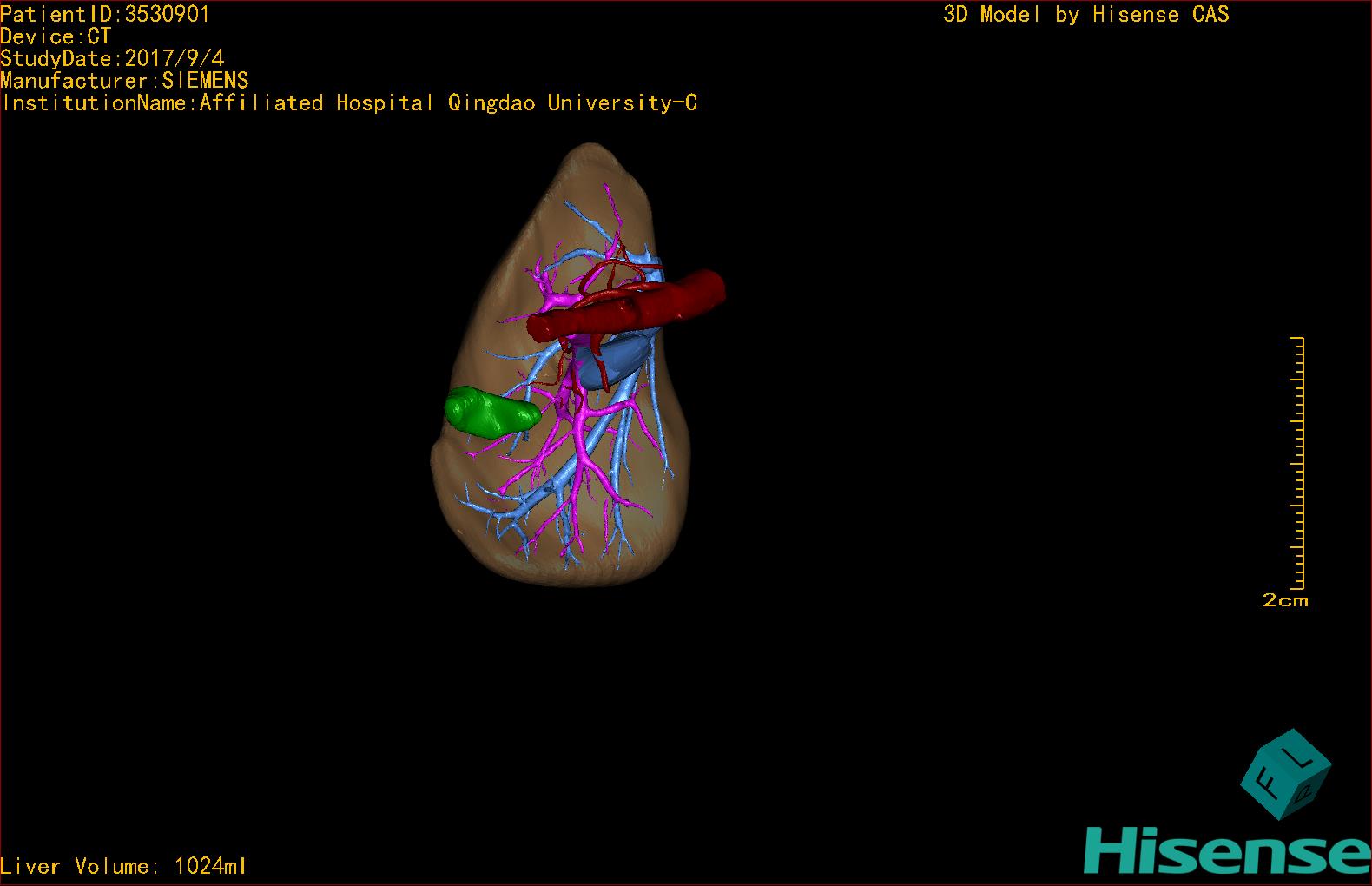1372x886 pixels.
Task: Click the Liver Volume: 1024ml readout
Action: pyautogui.click(x=123, y=866)
